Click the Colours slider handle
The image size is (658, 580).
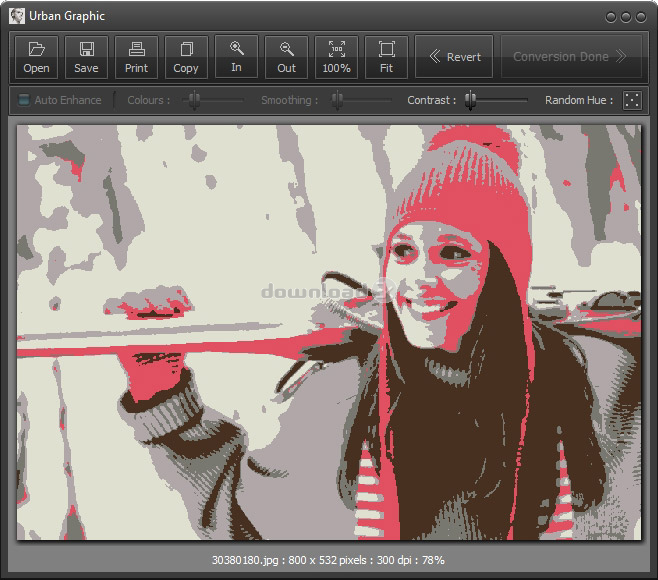194,100
